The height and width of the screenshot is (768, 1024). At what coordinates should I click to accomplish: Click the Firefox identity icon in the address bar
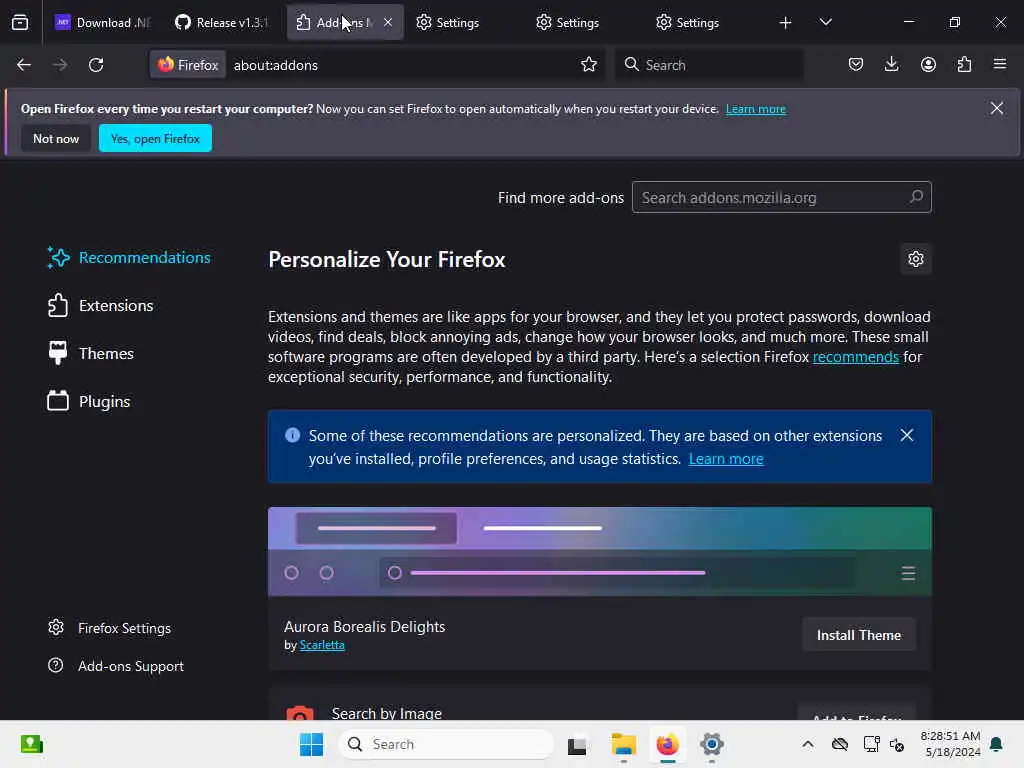pyautogui.click(x=188, y=65)
